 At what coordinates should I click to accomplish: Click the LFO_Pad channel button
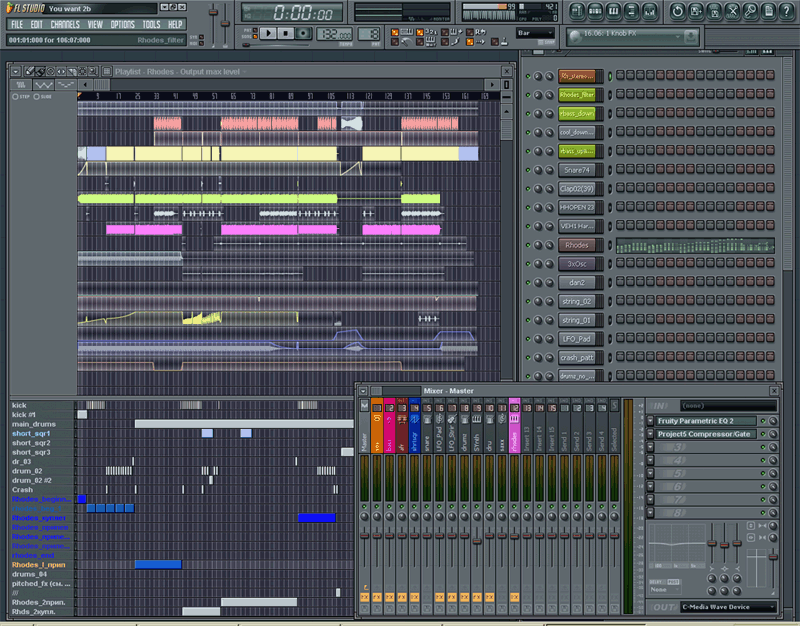coord(577,339)
